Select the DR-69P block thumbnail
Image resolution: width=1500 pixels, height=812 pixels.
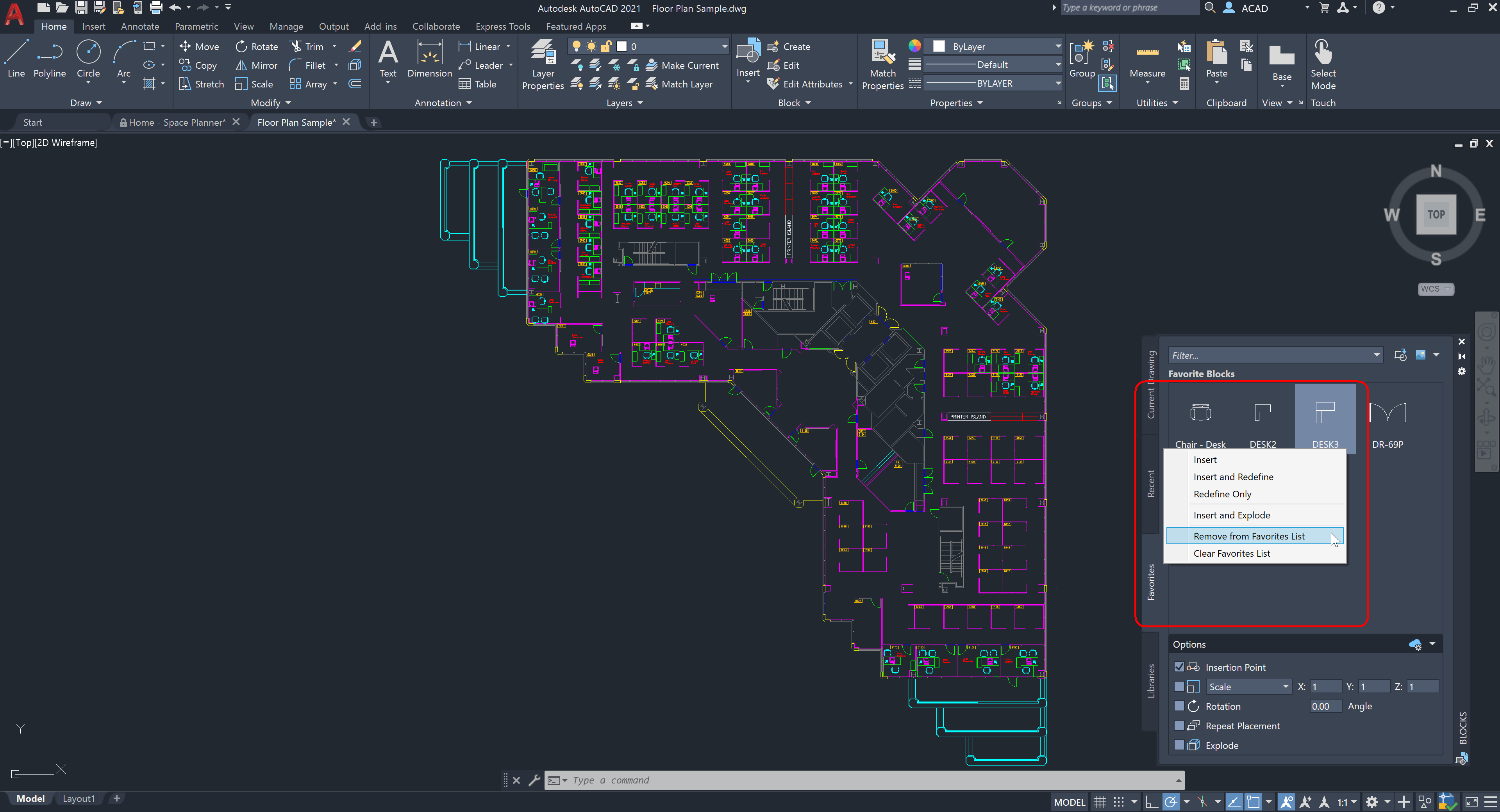click(1387, 422)
